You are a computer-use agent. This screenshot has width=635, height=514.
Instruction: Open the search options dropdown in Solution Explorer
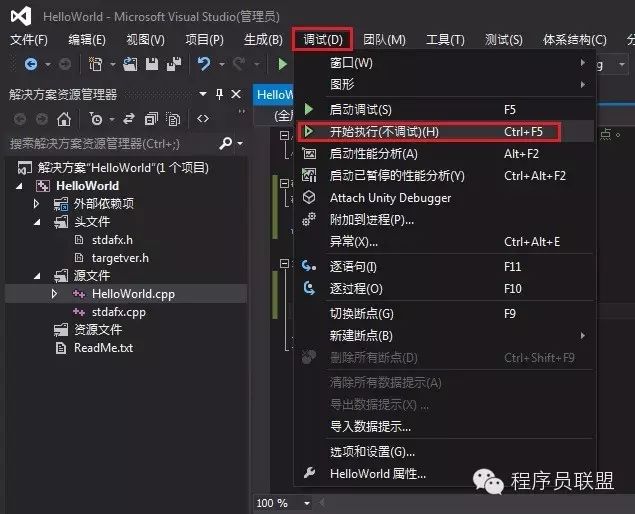click(x=240, y=143)
